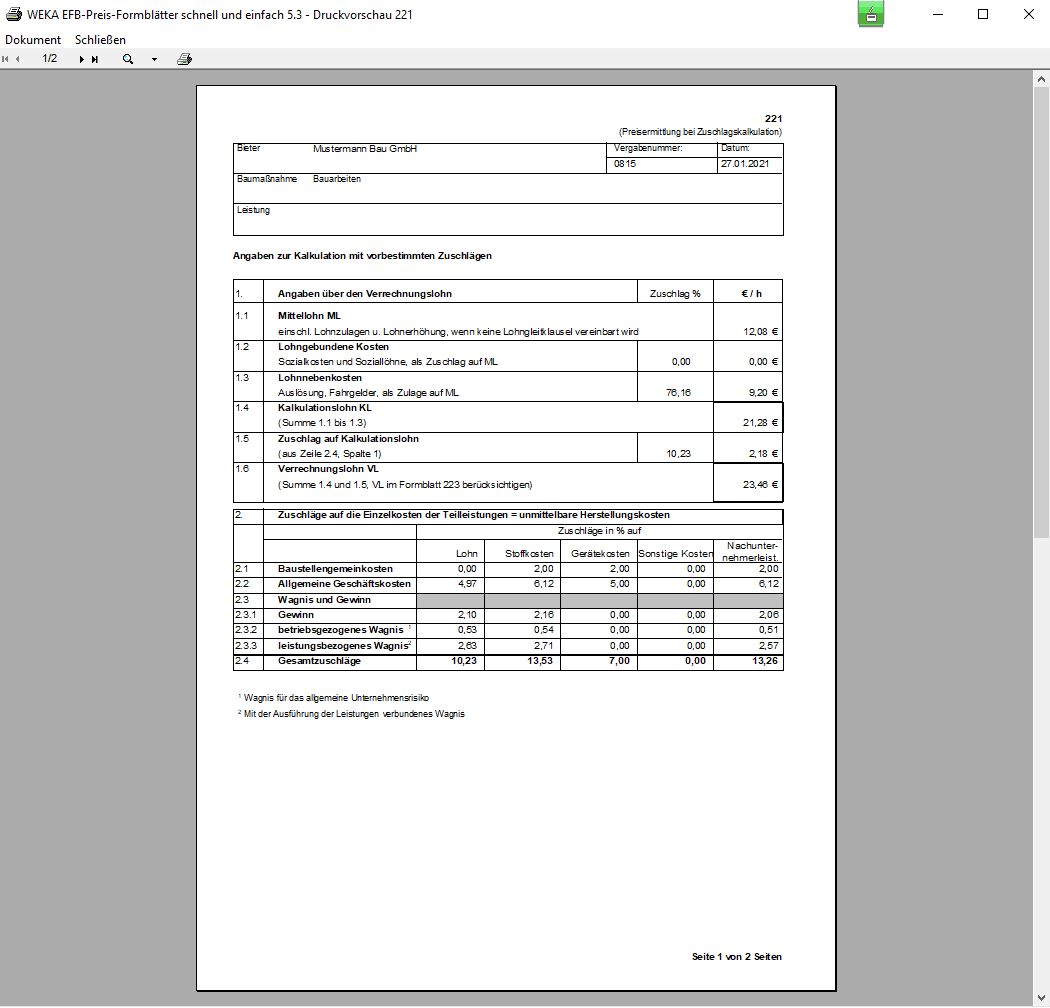This screenshot has width=1050, height=1008.
Task: Maximize the print preview window
Action: 982,14
